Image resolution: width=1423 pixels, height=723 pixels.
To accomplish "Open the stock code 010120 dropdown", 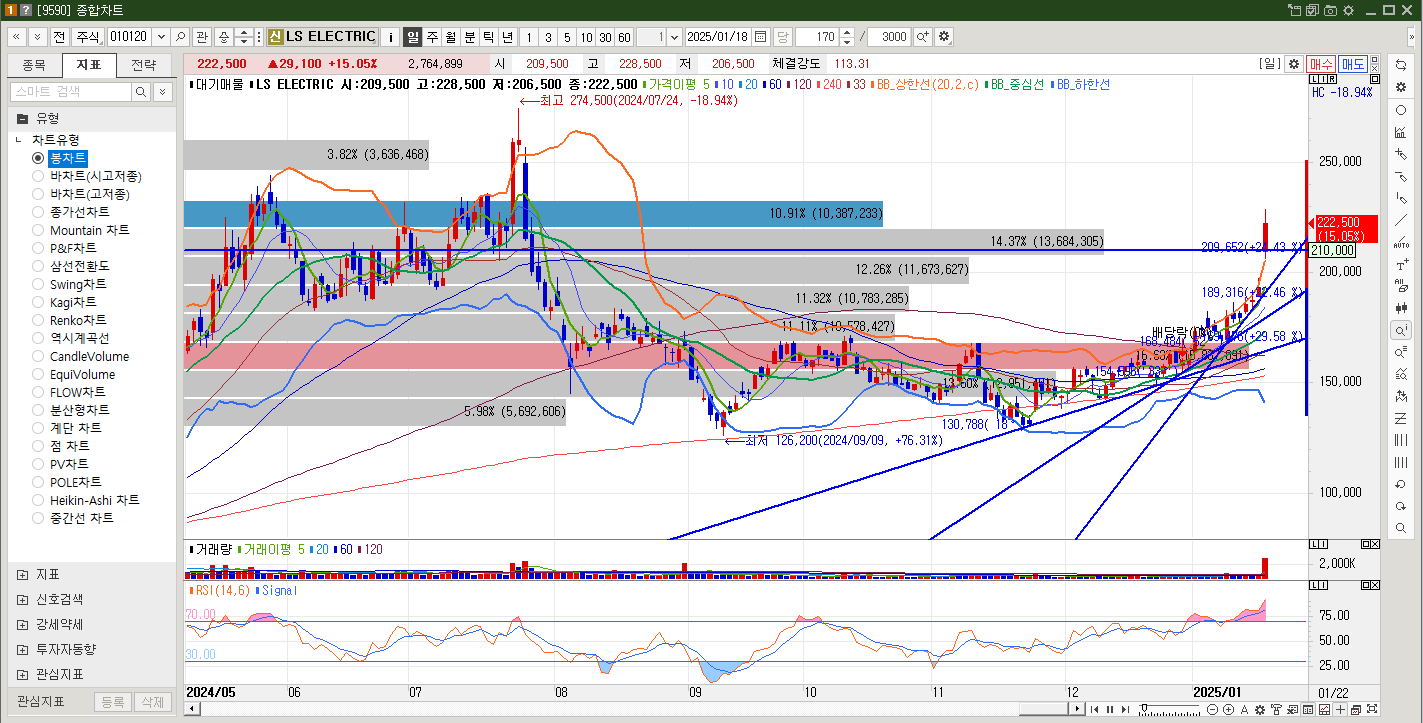I will coord(159,36).
